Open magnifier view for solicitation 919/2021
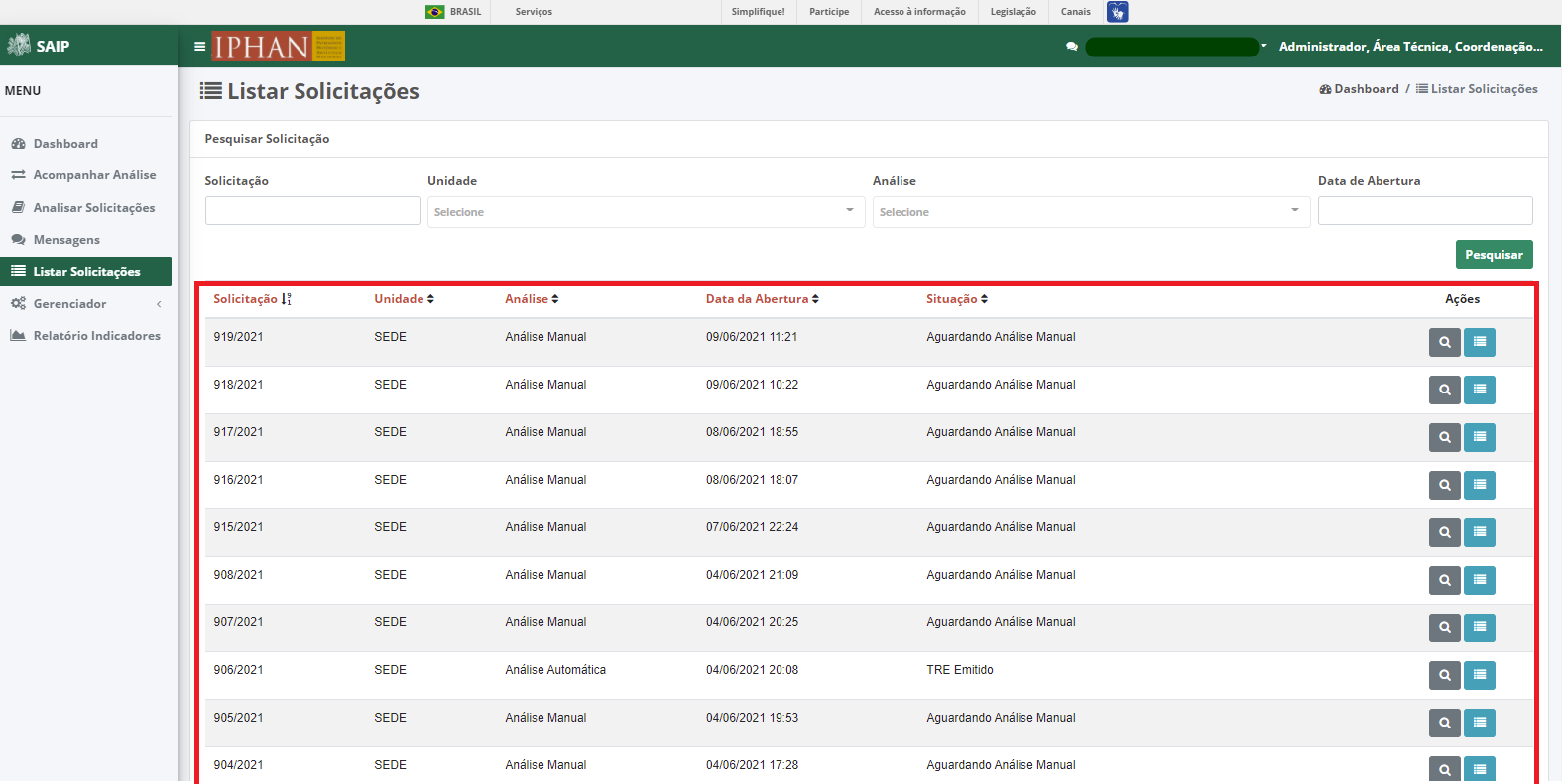Screen dimensions: 1562x784 coord(1445,342)
